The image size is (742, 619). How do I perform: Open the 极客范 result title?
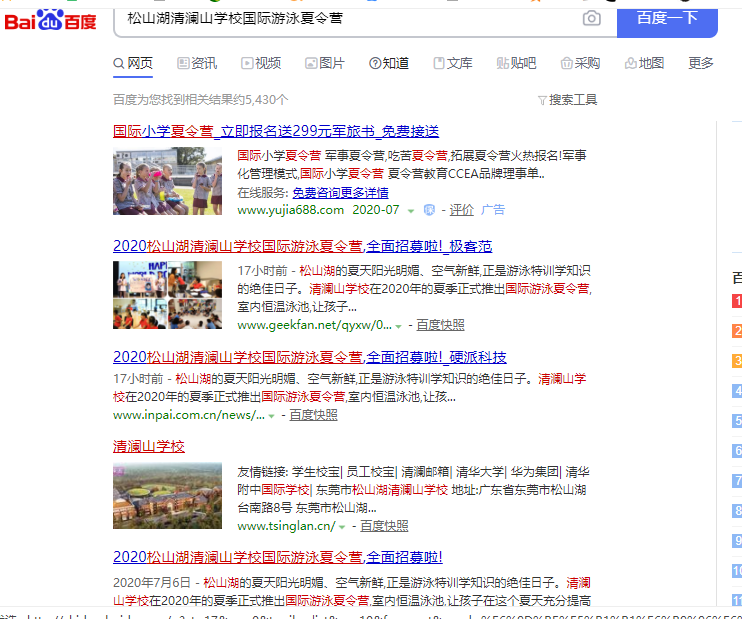[x=302, y=246]
